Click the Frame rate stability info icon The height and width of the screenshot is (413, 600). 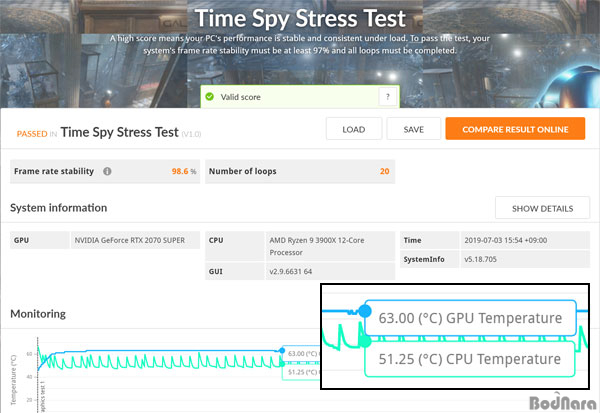point(107,171)
